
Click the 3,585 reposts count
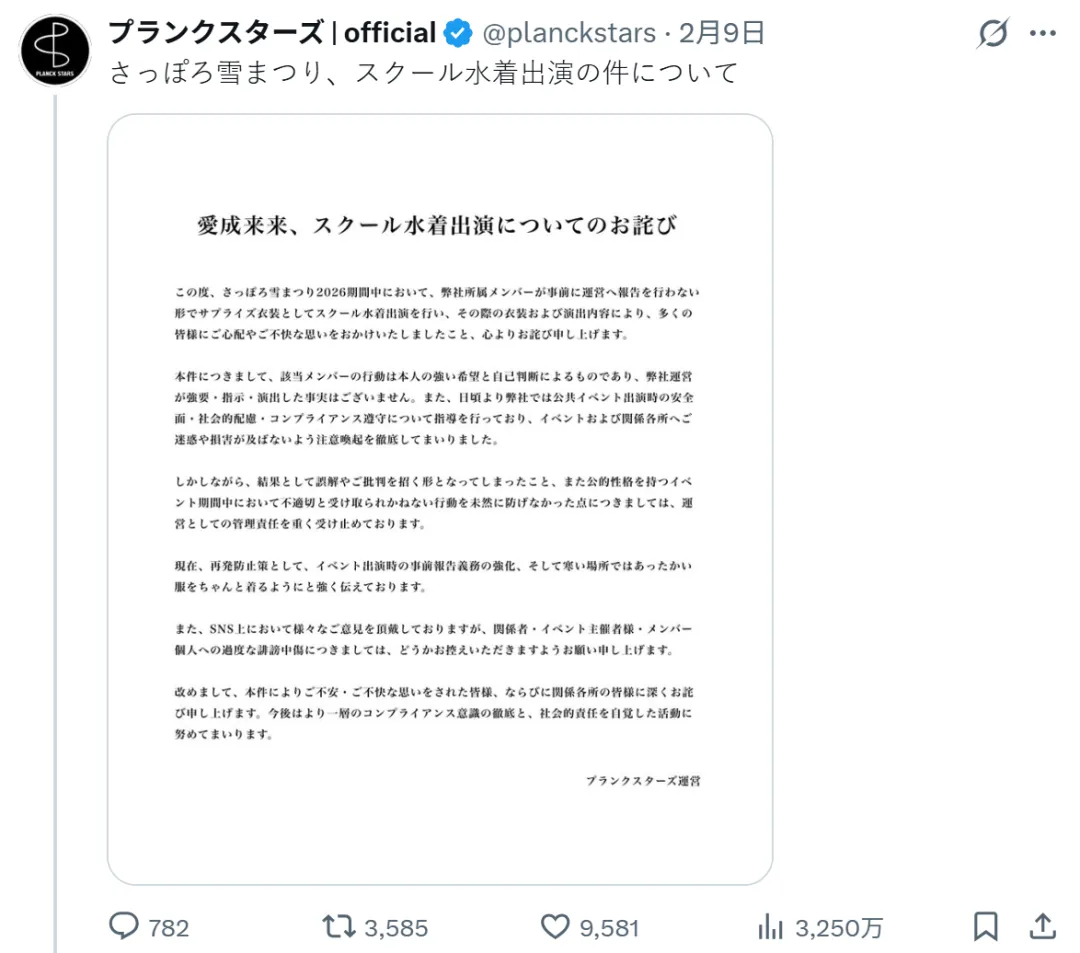396,928
